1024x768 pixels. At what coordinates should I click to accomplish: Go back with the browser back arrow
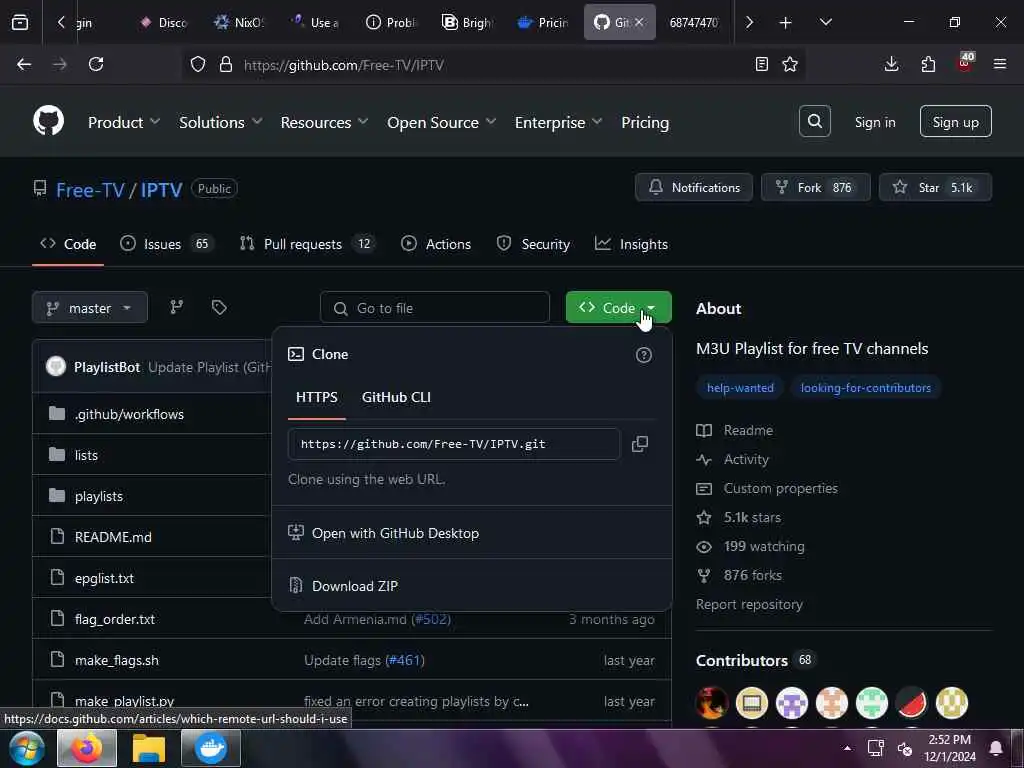pos(24,64)
